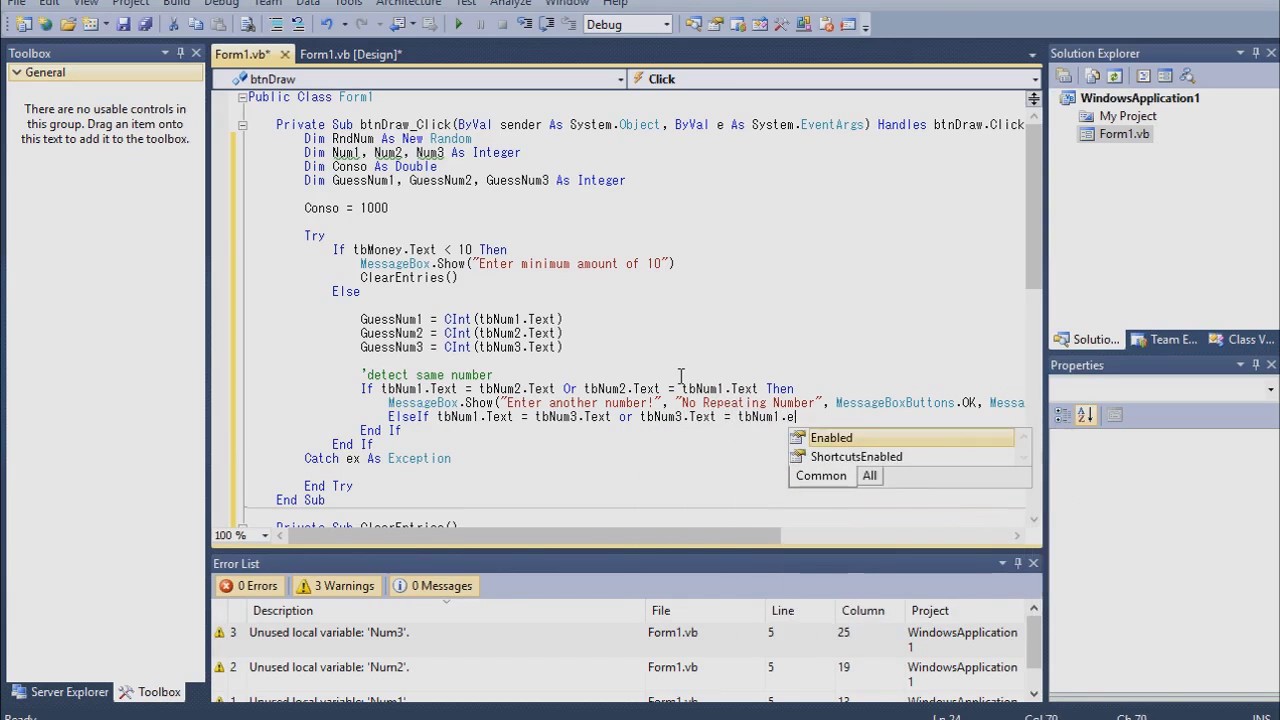Toggle the 3 Warnings filter button
1280x720 pixels.
[335, 586]
